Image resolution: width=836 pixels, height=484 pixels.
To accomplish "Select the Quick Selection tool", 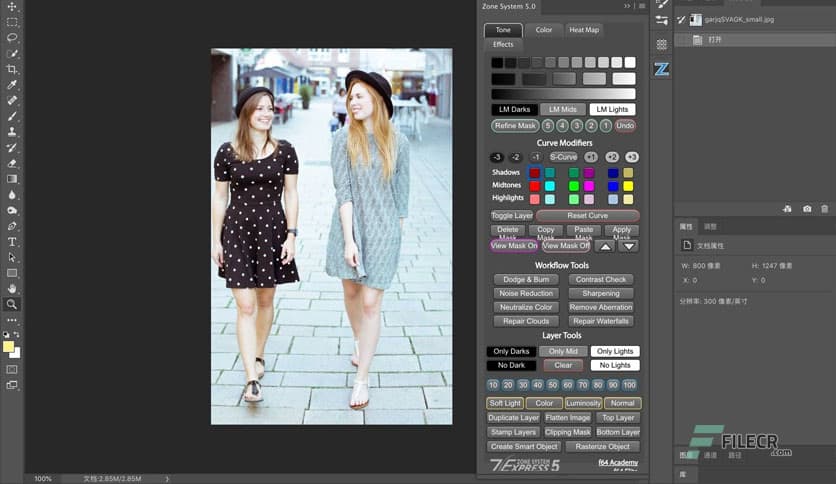I will (x=12, y=53).
